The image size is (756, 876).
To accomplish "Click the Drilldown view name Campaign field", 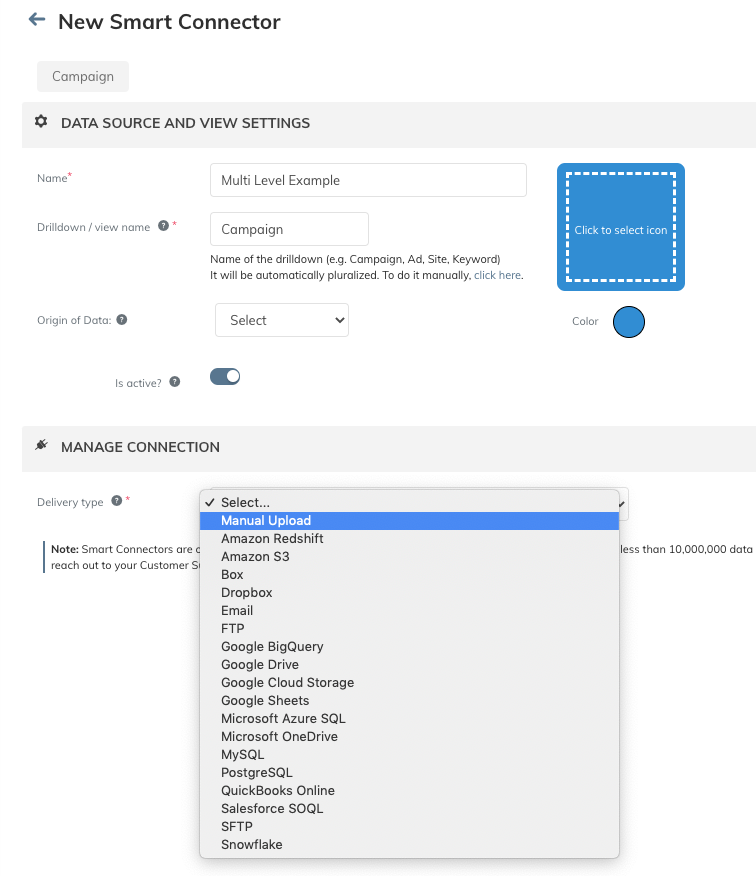I will 289,229.
